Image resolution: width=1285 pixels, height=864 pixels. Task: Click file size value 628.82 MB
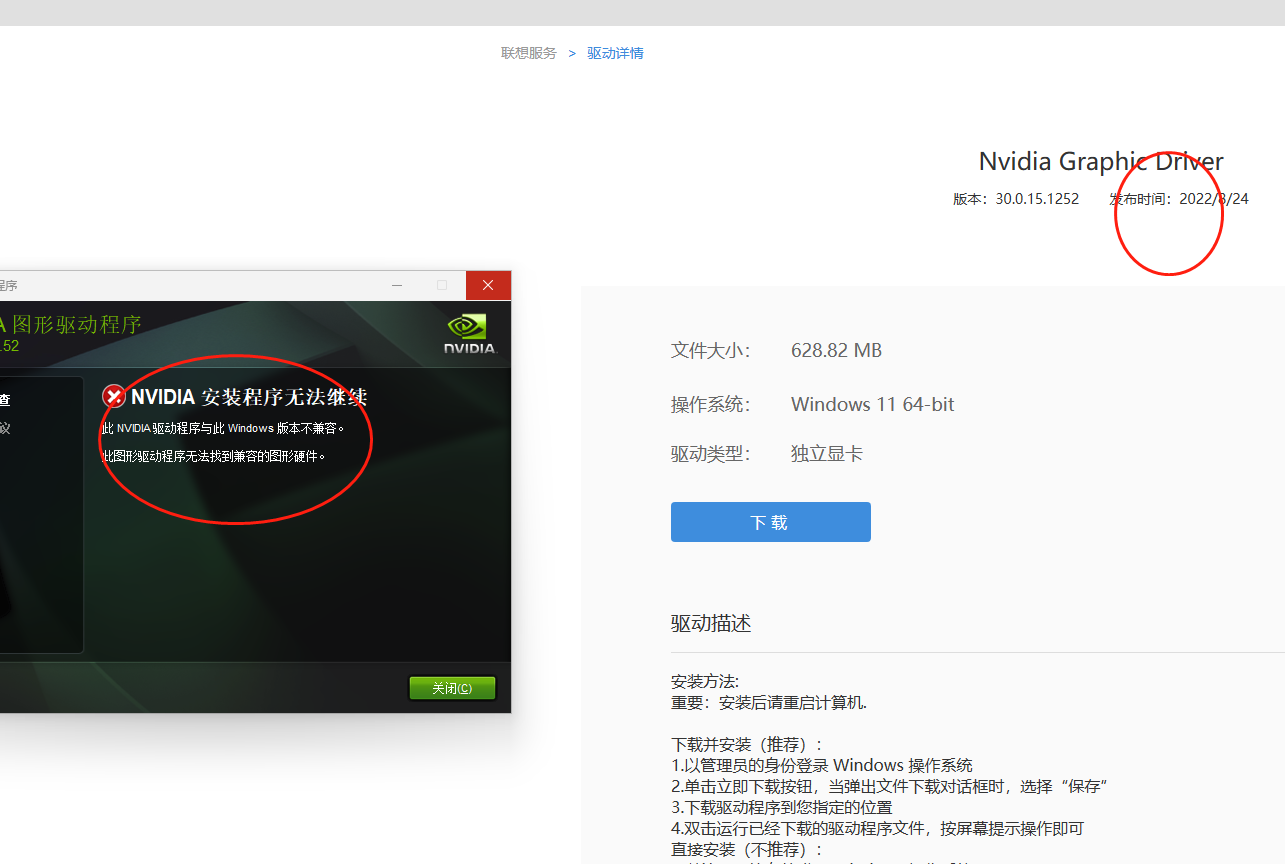click(x=836, y=350)
